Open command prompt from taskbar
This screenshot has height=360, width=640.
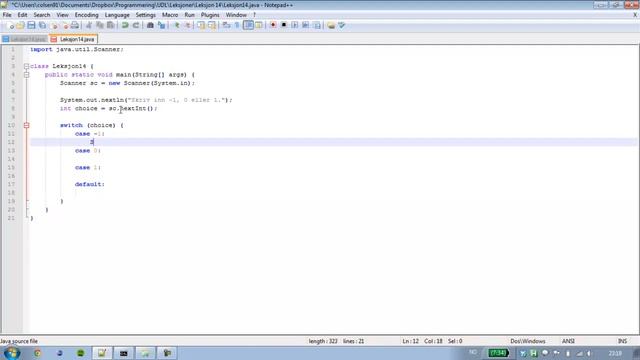(123, 353)
